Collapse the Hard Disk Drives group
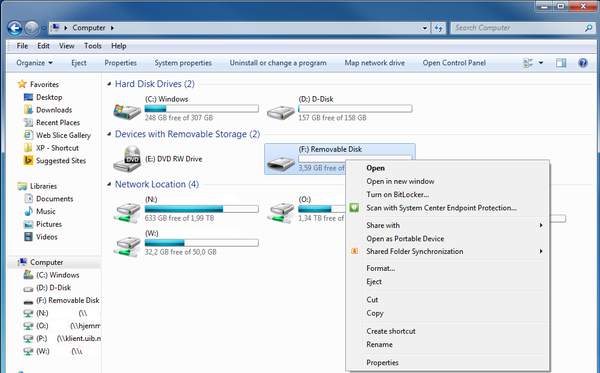 [x=109, y=84]
